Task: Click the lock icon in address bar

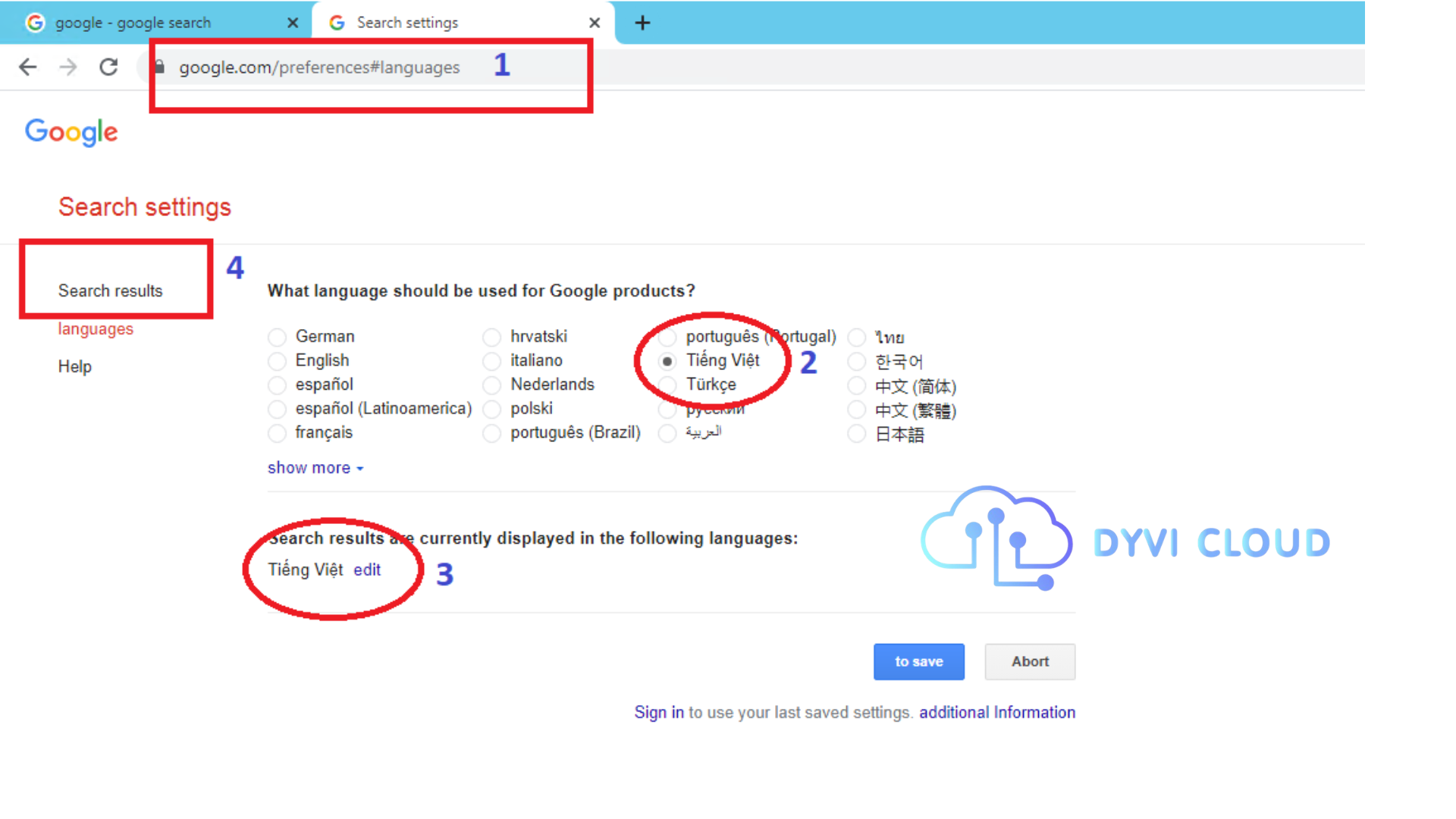Action: point(159,67)
